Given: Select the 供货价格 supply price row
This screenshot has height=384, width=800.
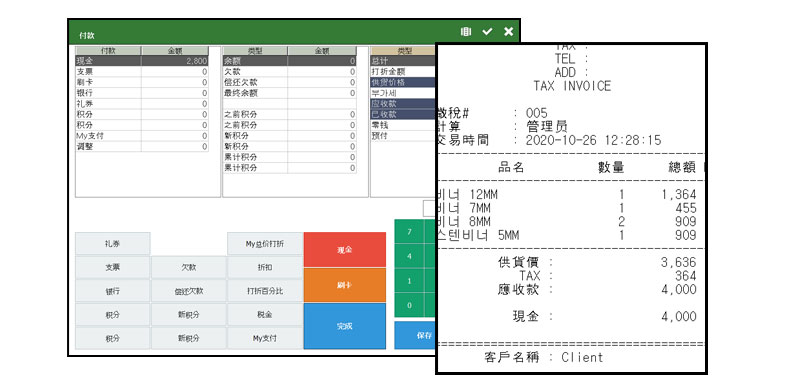Looking at the screenshot, I should [403, 82].
